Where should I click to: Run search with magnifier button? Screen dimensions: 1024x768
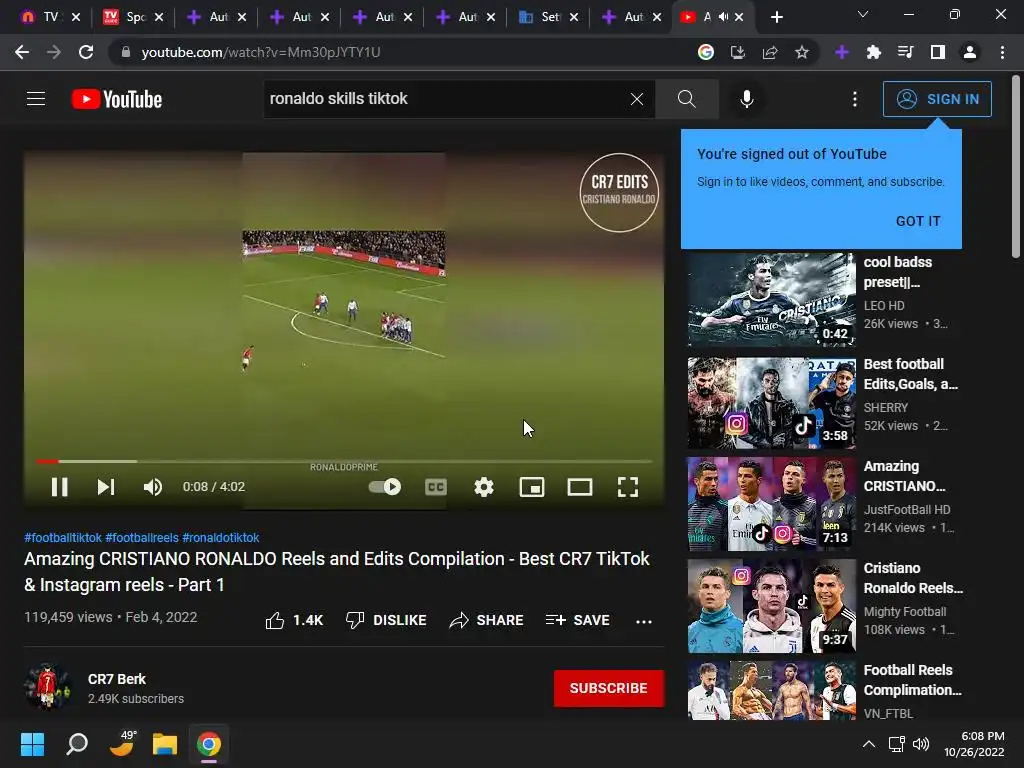click(x=687, y=99)
